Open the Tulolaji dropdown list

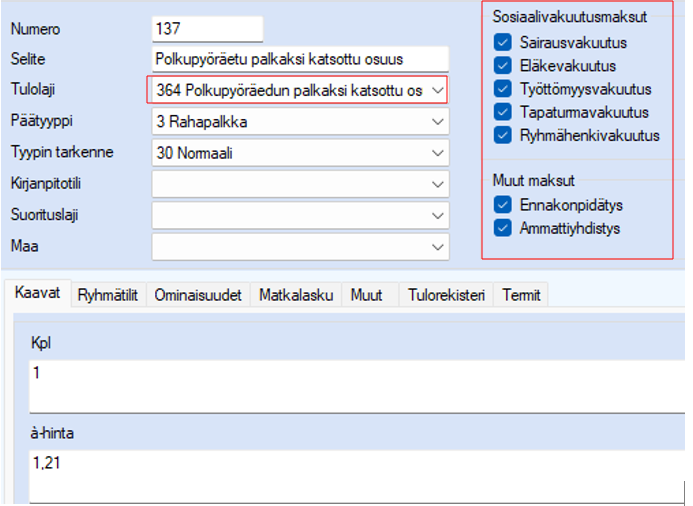(436, 91)
